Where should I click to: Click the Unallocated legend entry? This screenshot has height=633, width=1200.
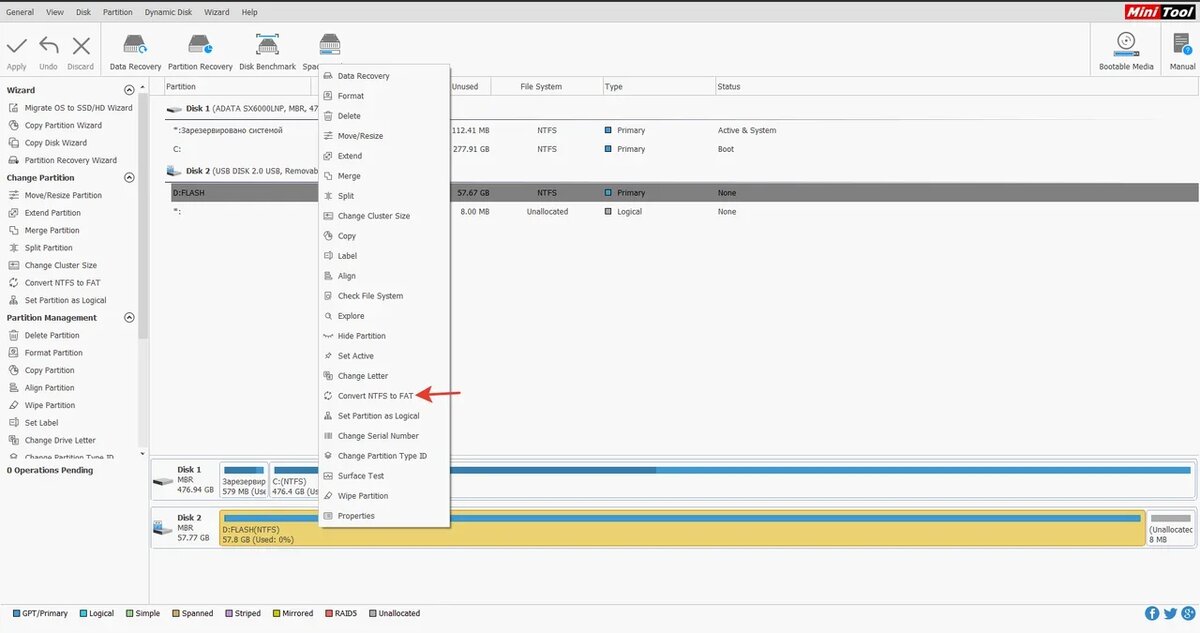394,613
